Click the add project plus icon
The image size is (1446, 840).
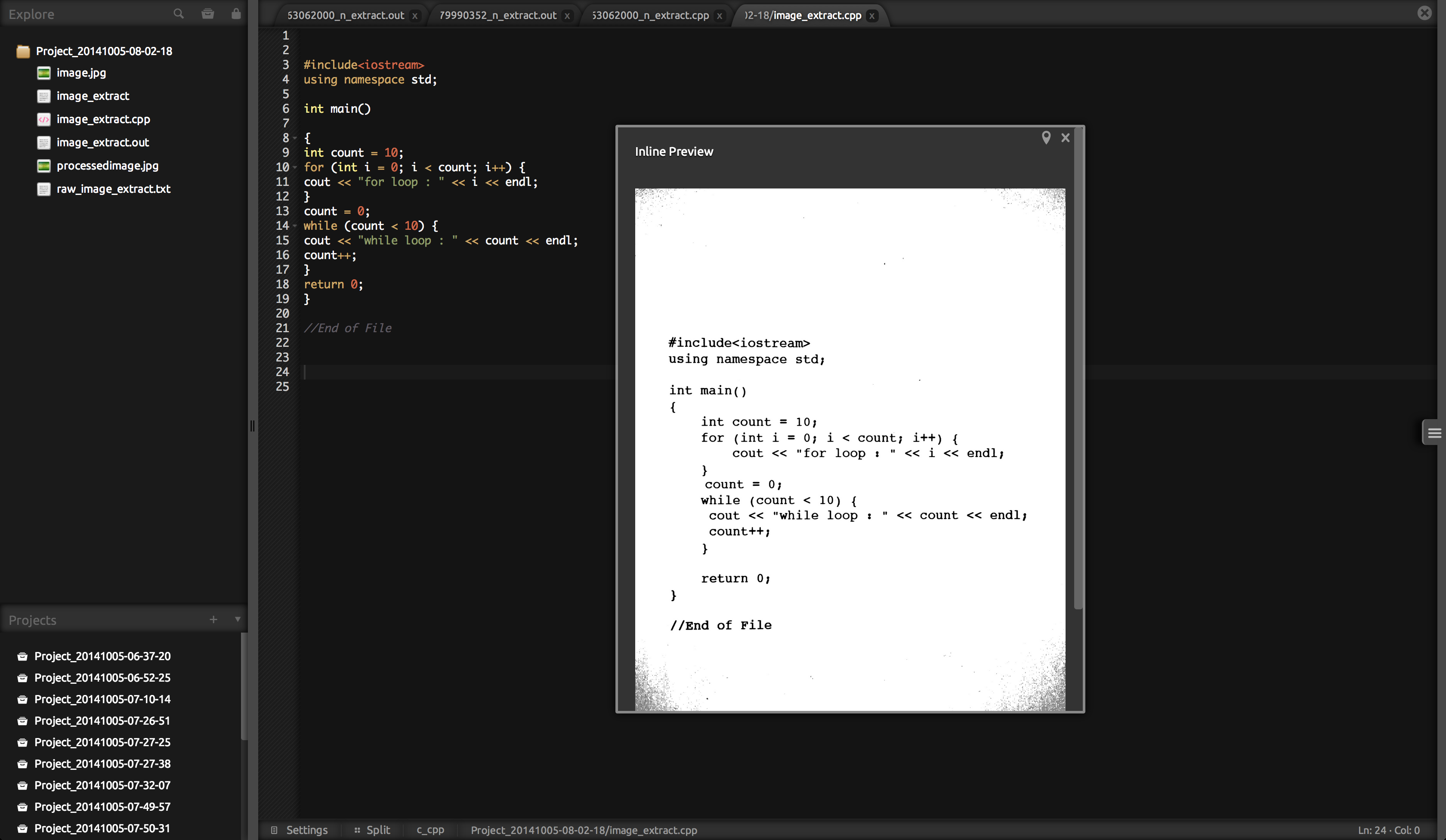(x=213, y=620)
